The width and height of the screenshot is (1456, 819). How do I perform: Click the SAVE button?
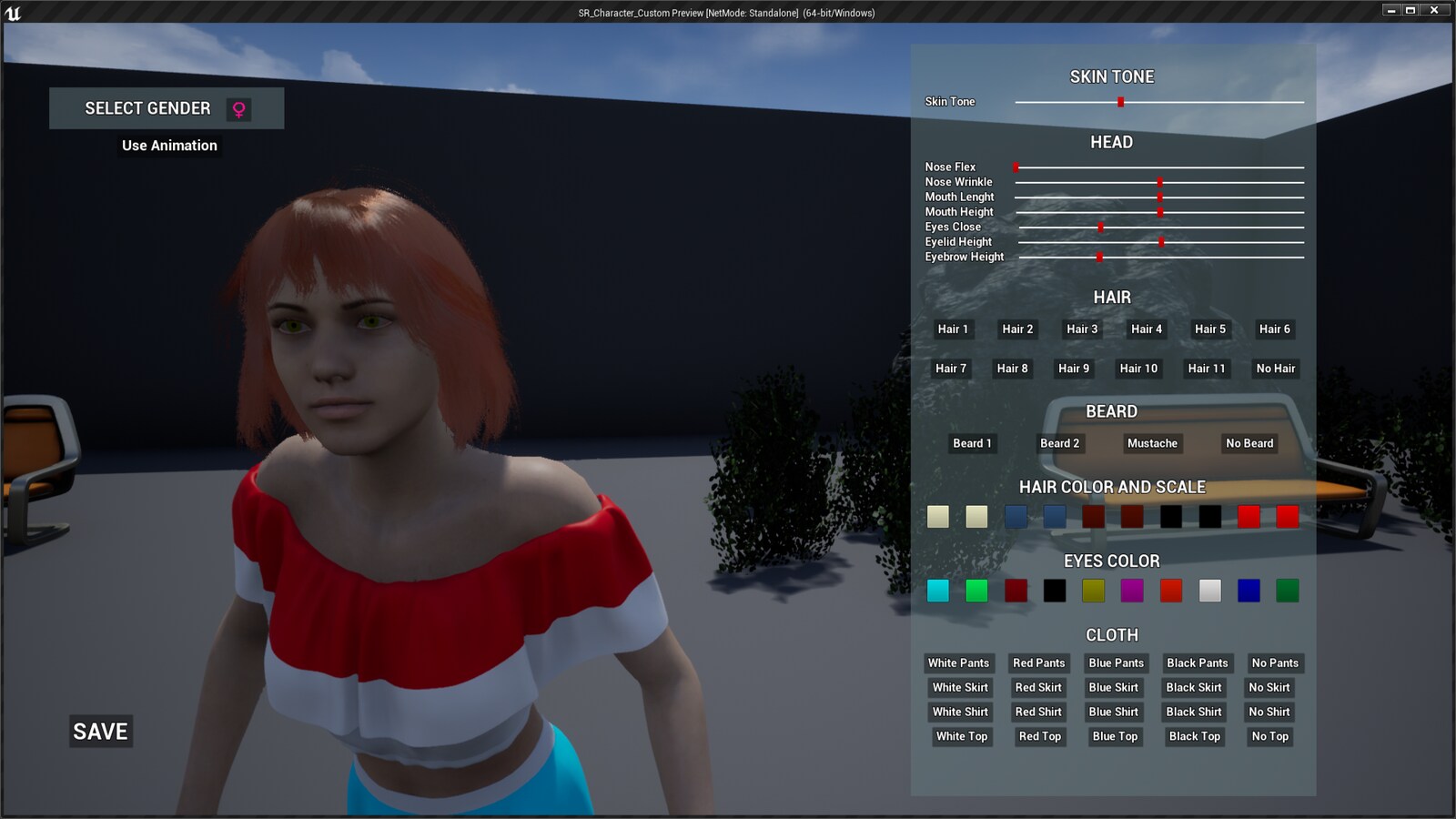coord(100,732)
